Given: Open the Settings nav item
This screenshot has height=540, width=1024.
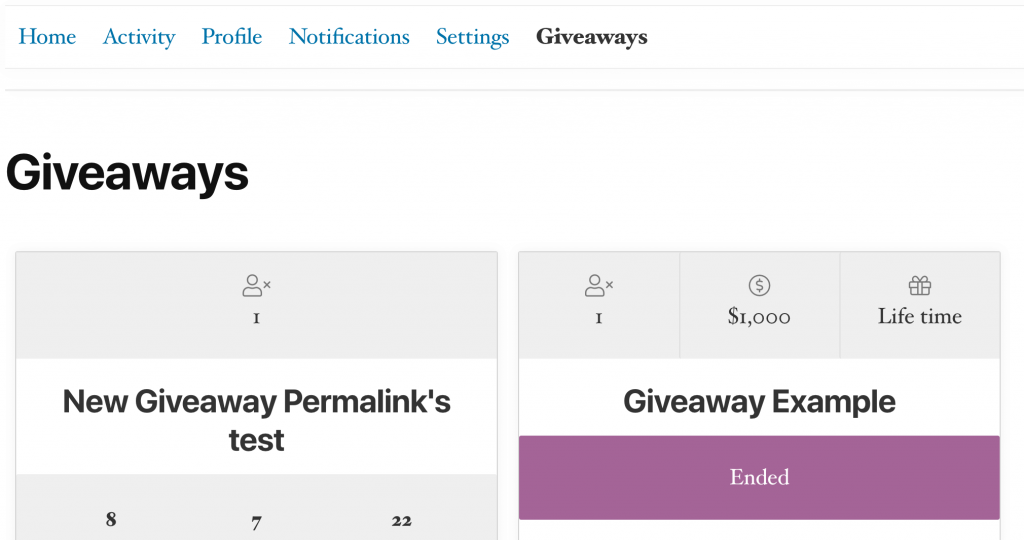Looking at the screenshot, I should 473,37.
